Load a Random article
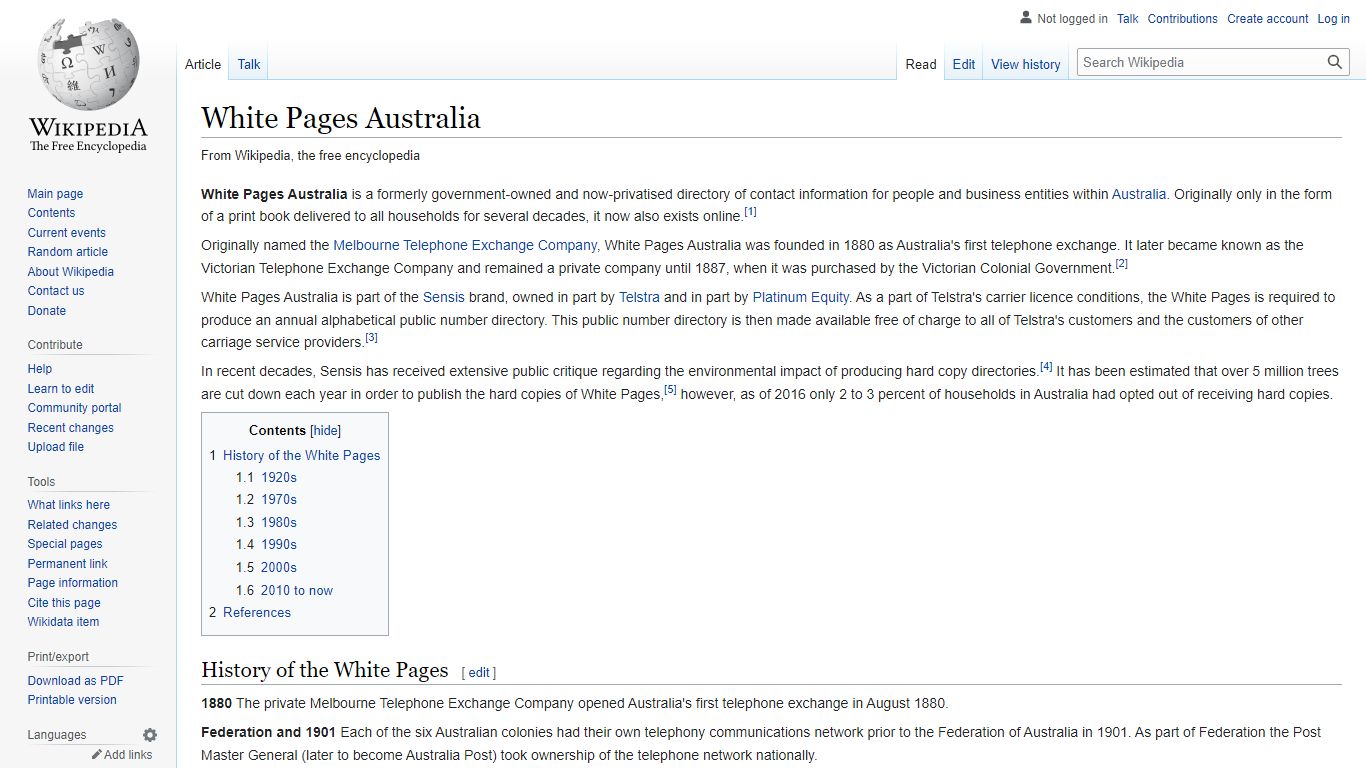This screenshot has height=768, width=1366. 68,252
